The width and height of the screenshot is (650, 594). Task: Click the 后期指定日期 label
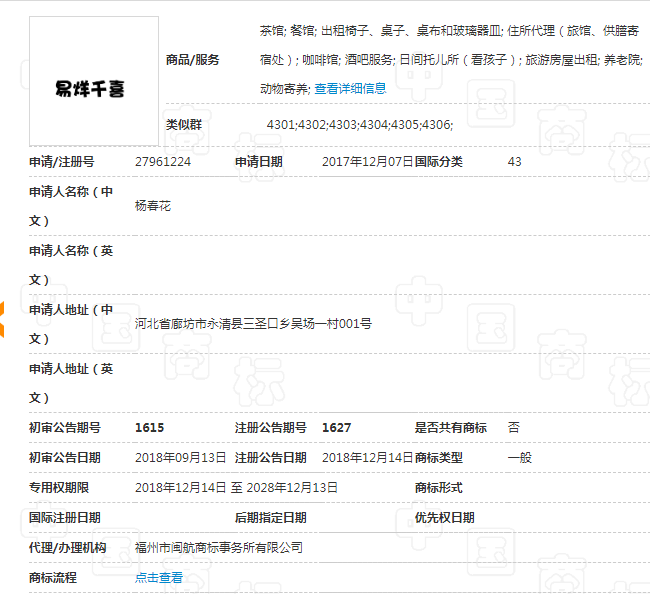(271, 518)
